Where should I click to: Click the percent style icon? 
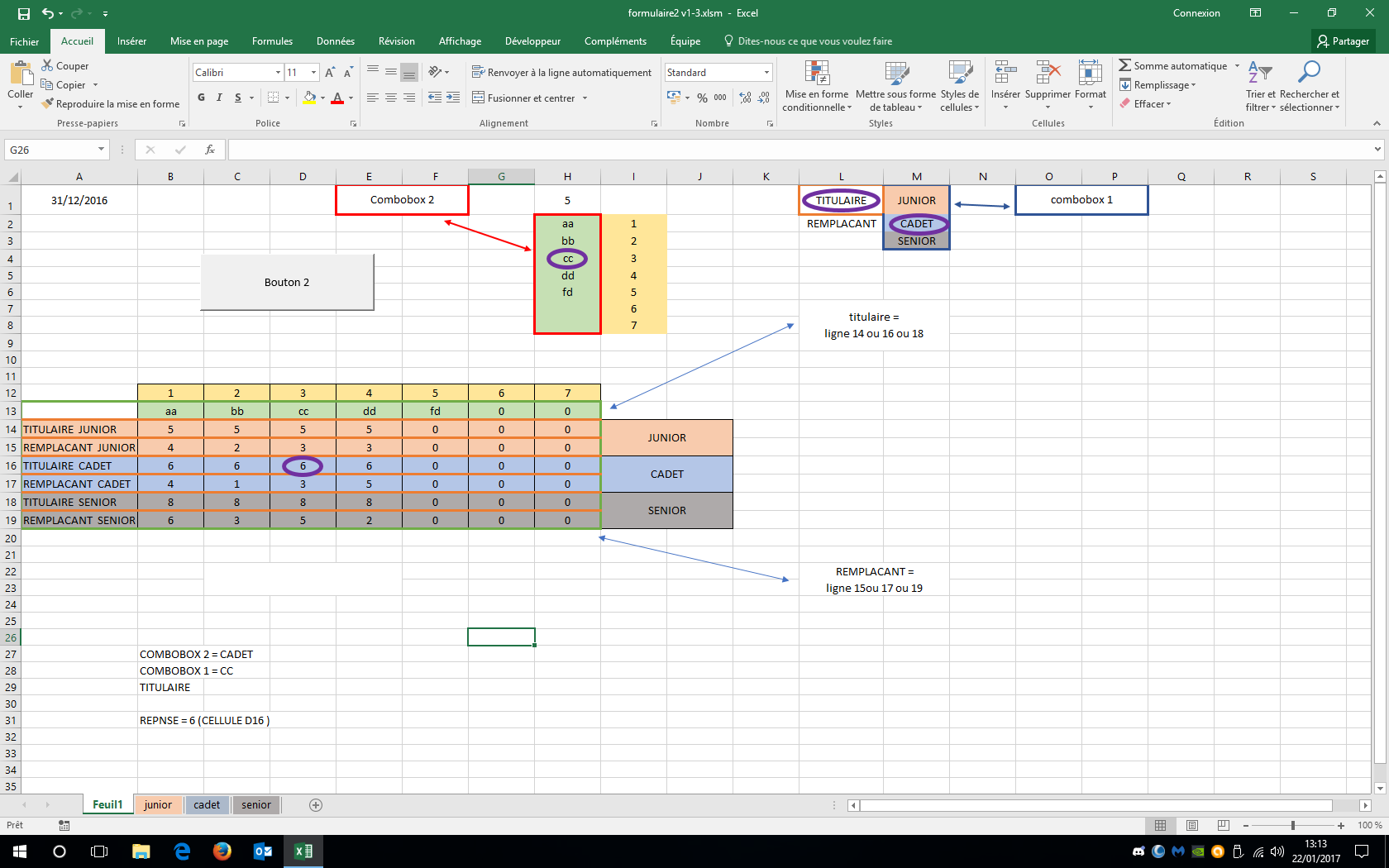702,98
